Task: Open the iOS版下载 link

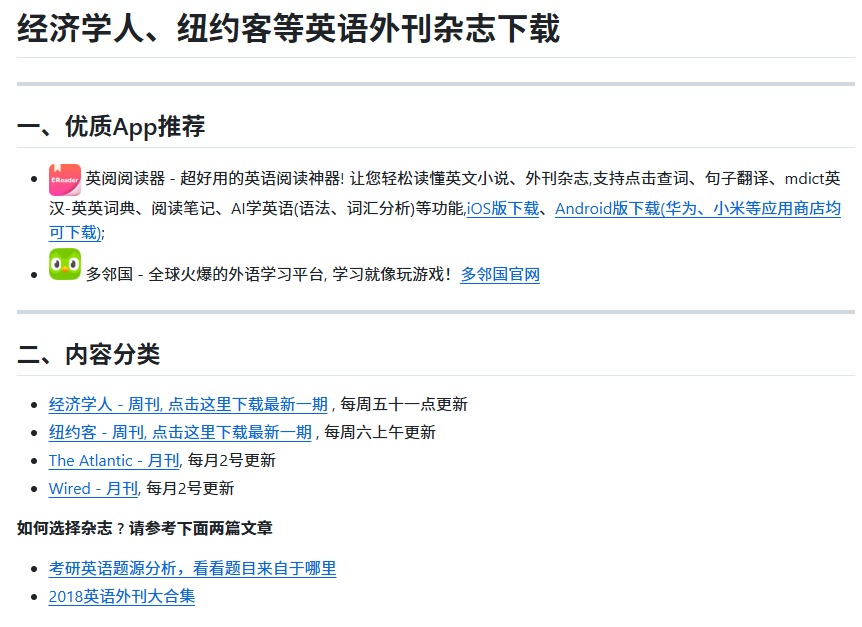Action: pos(503,209)
